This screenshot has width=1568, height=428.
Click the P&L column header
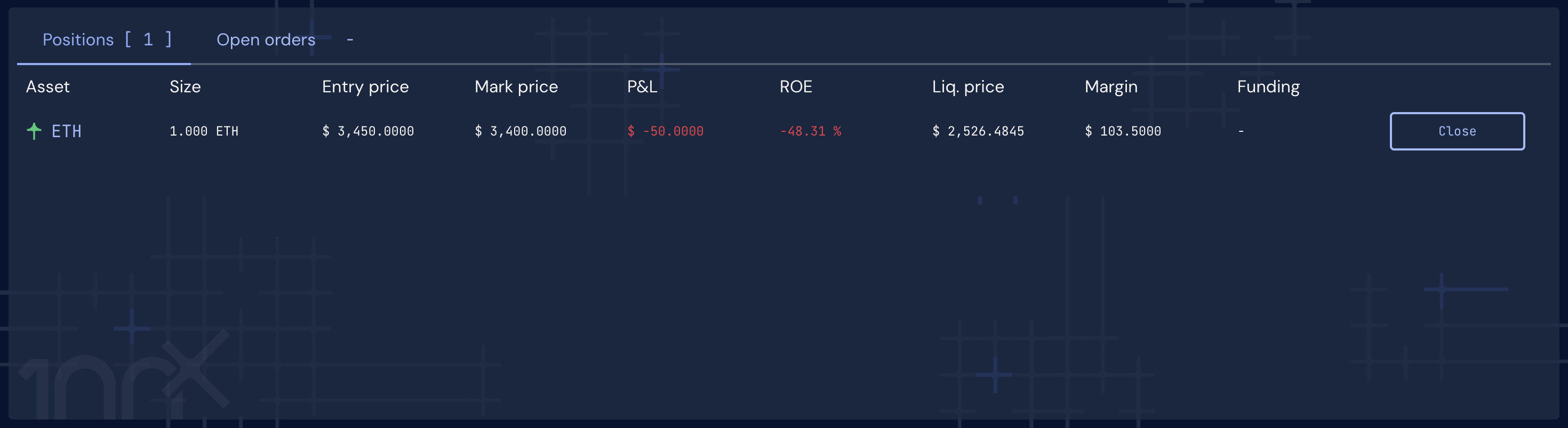(642, 86)
